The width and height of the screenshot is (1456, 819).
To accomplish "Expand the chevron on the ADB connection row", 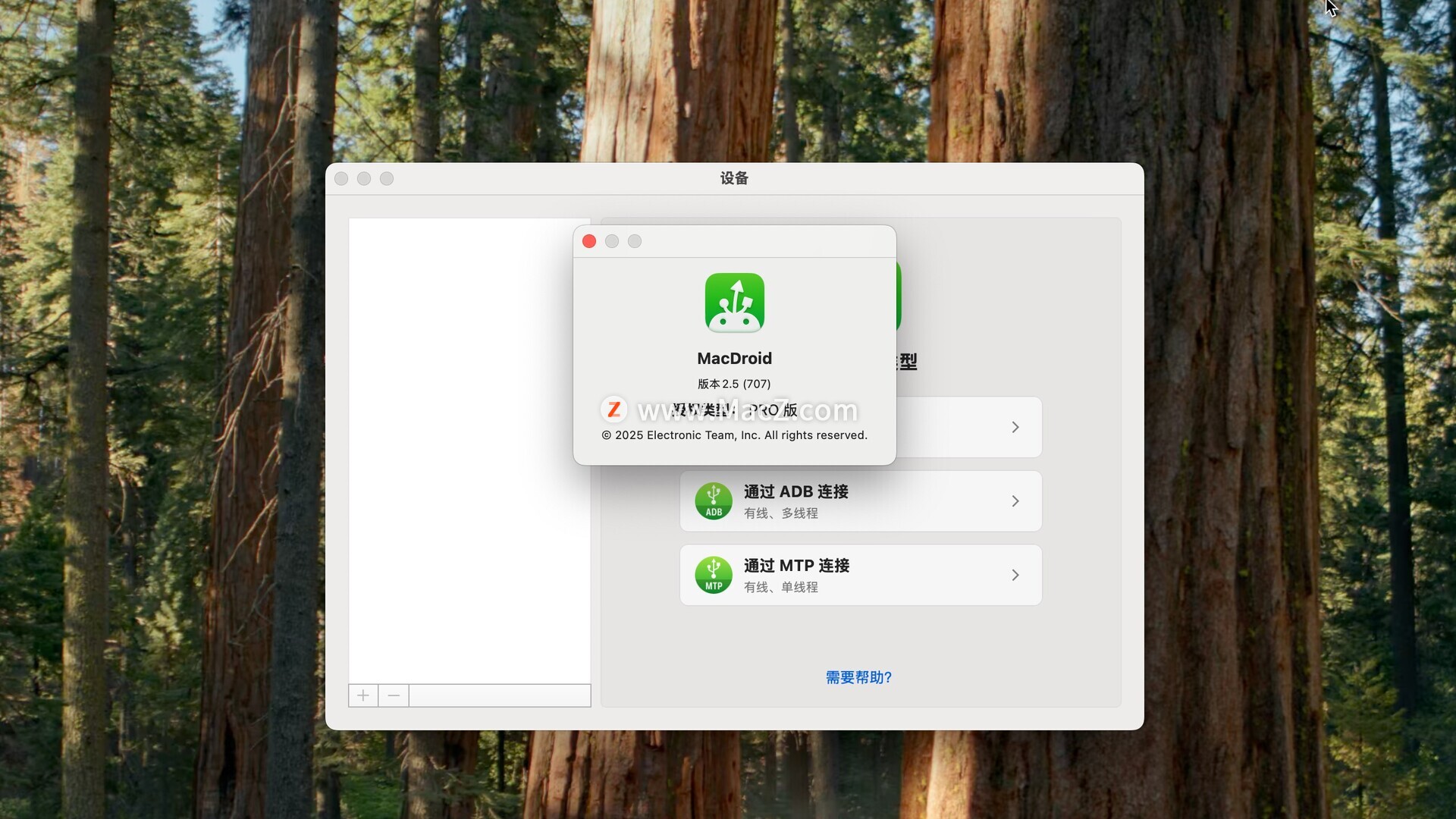I will 1015,501.
